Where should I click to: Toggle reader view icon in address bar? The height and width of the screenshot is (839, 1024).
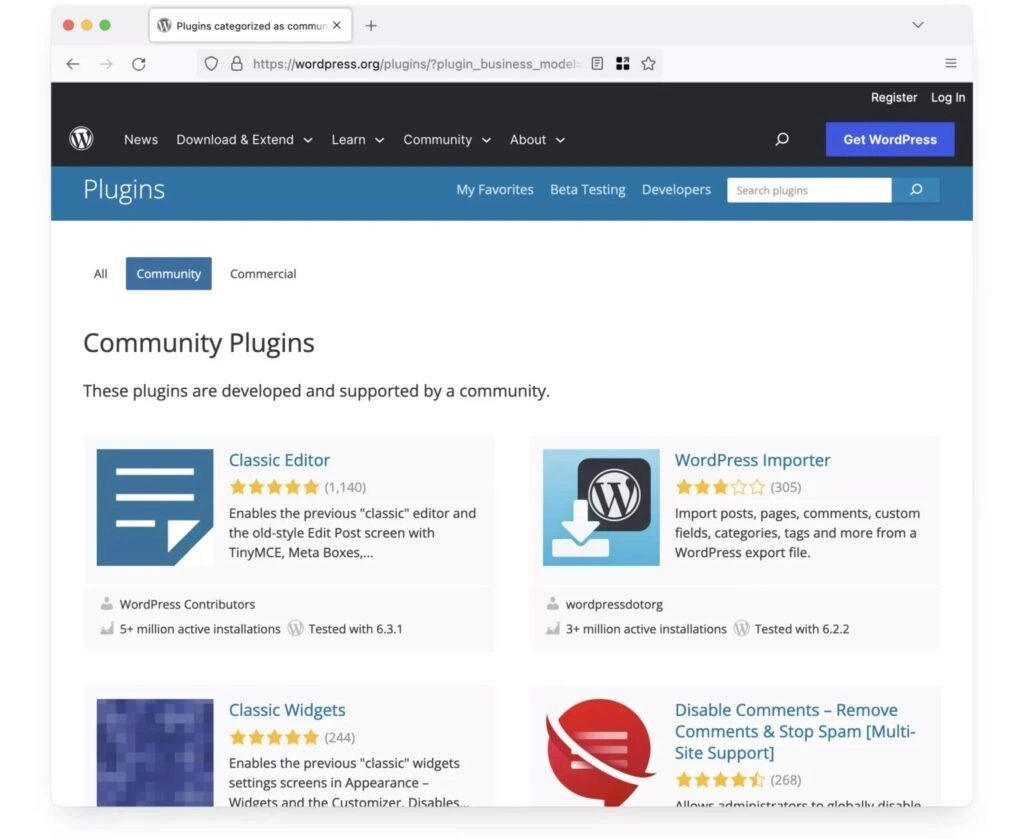click(597, 64)
